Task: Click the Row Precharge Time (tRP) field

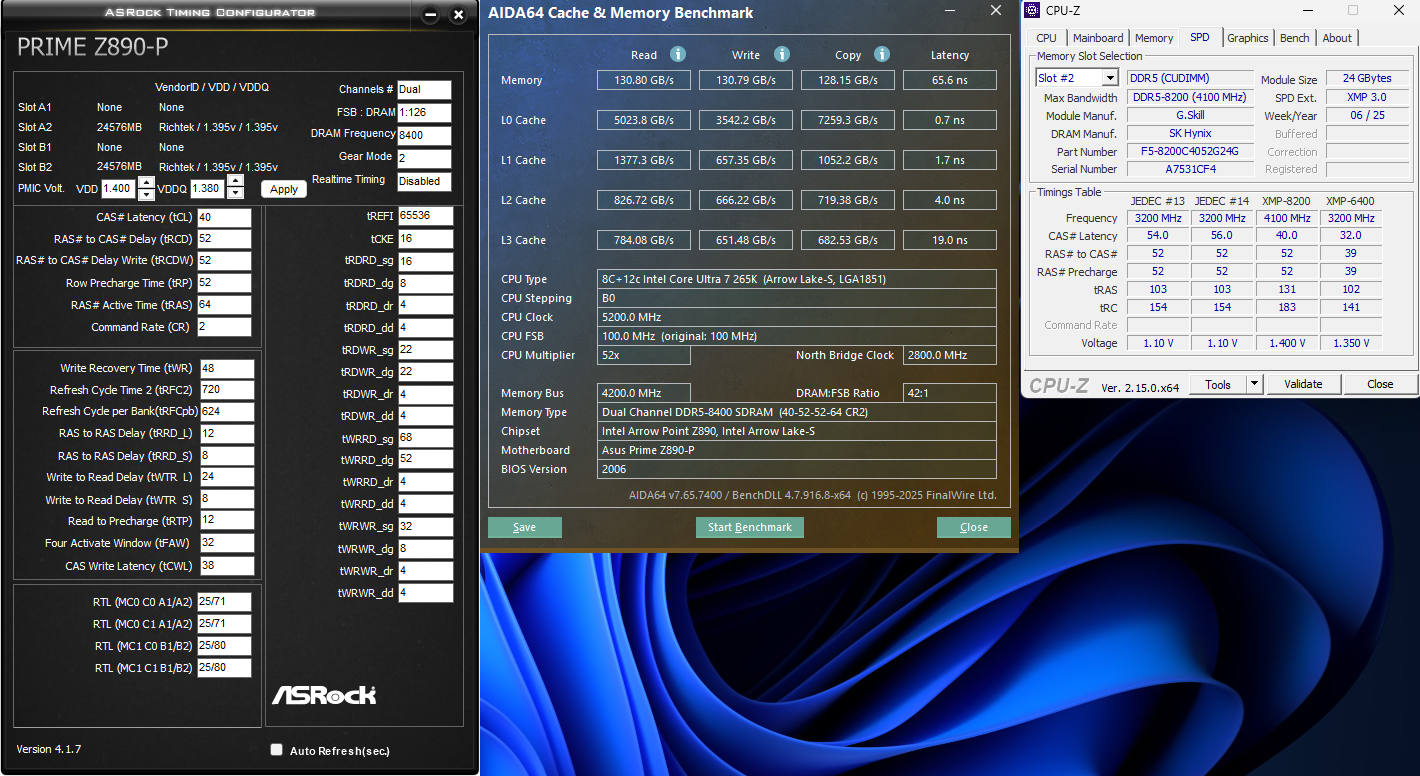Action: pos(224,283)
